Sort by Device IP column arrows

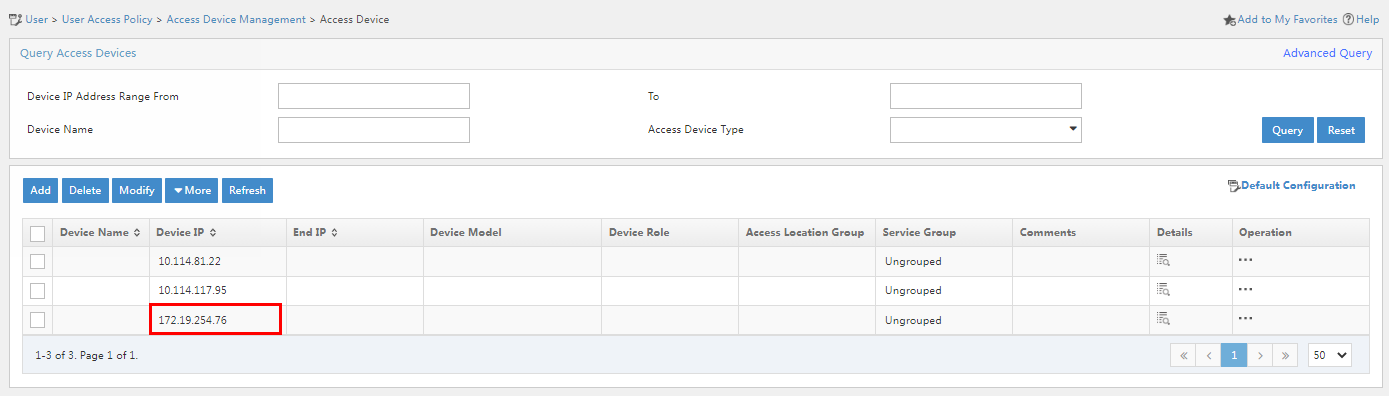pyautogui.click(x=212, y=232)
